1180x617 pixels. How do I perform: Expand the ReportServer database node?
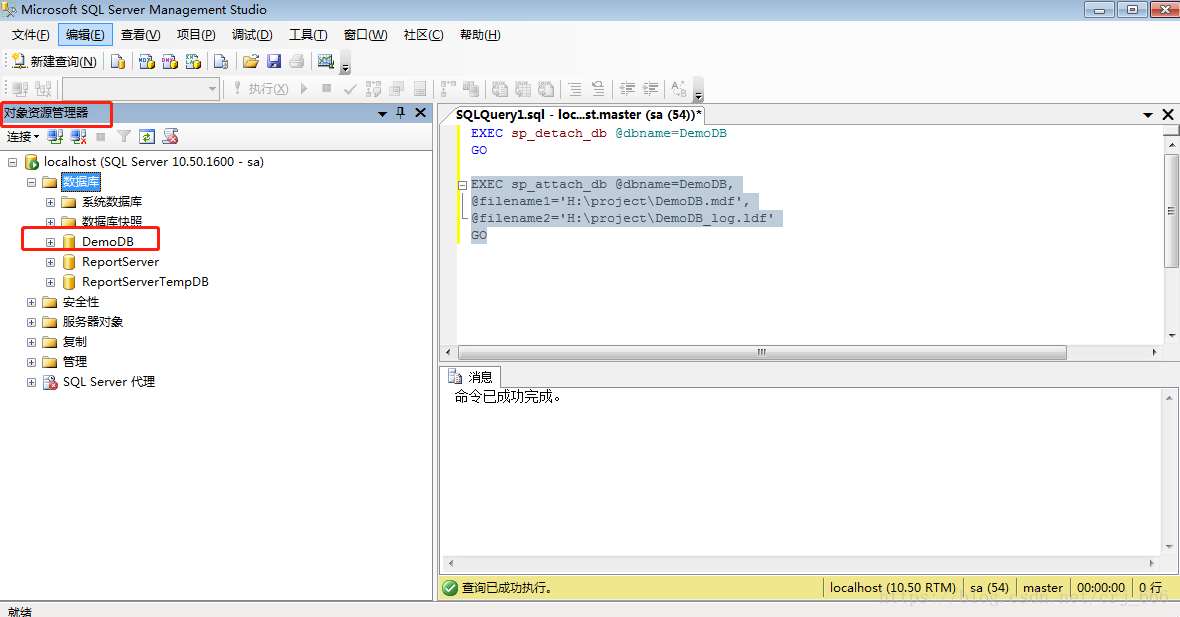tap(50, 263)
